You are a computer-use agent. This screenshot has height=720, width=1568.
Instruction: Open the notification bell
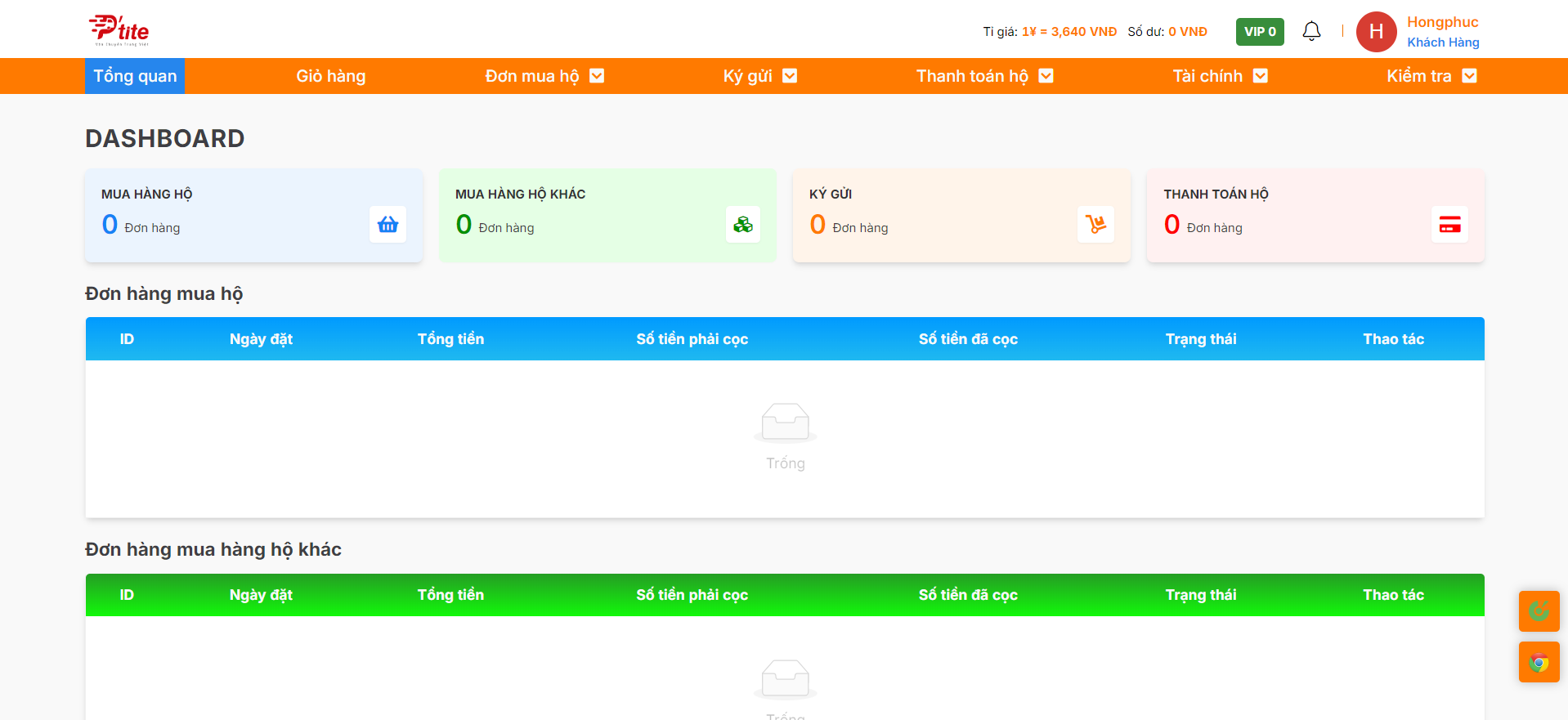[x=1311, y=31]
